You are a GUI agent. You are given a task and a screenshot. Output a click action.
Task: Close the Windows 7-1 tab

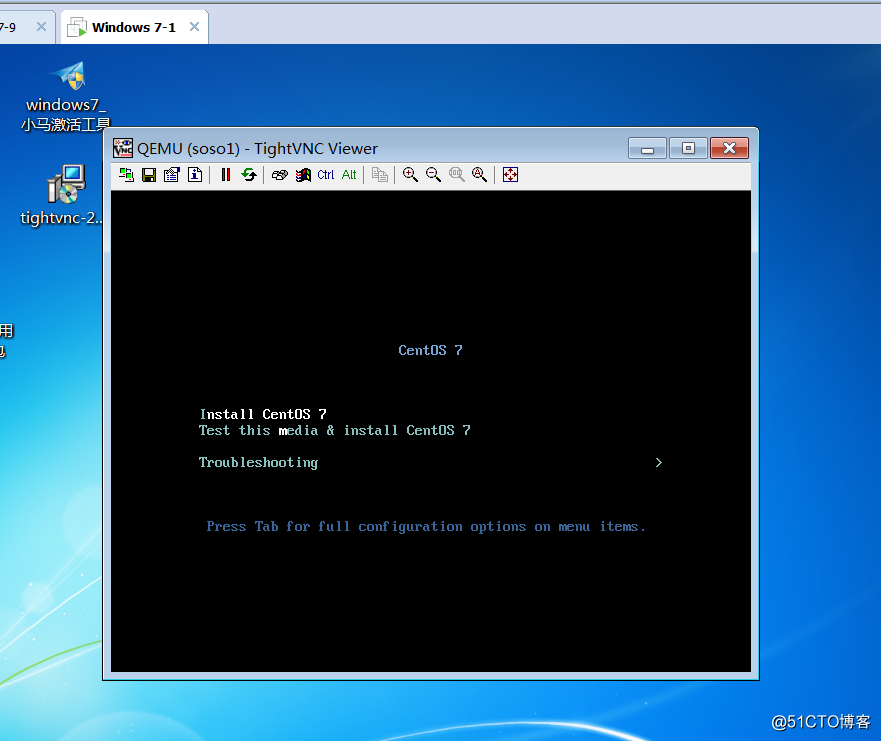[x=194, y=26]
